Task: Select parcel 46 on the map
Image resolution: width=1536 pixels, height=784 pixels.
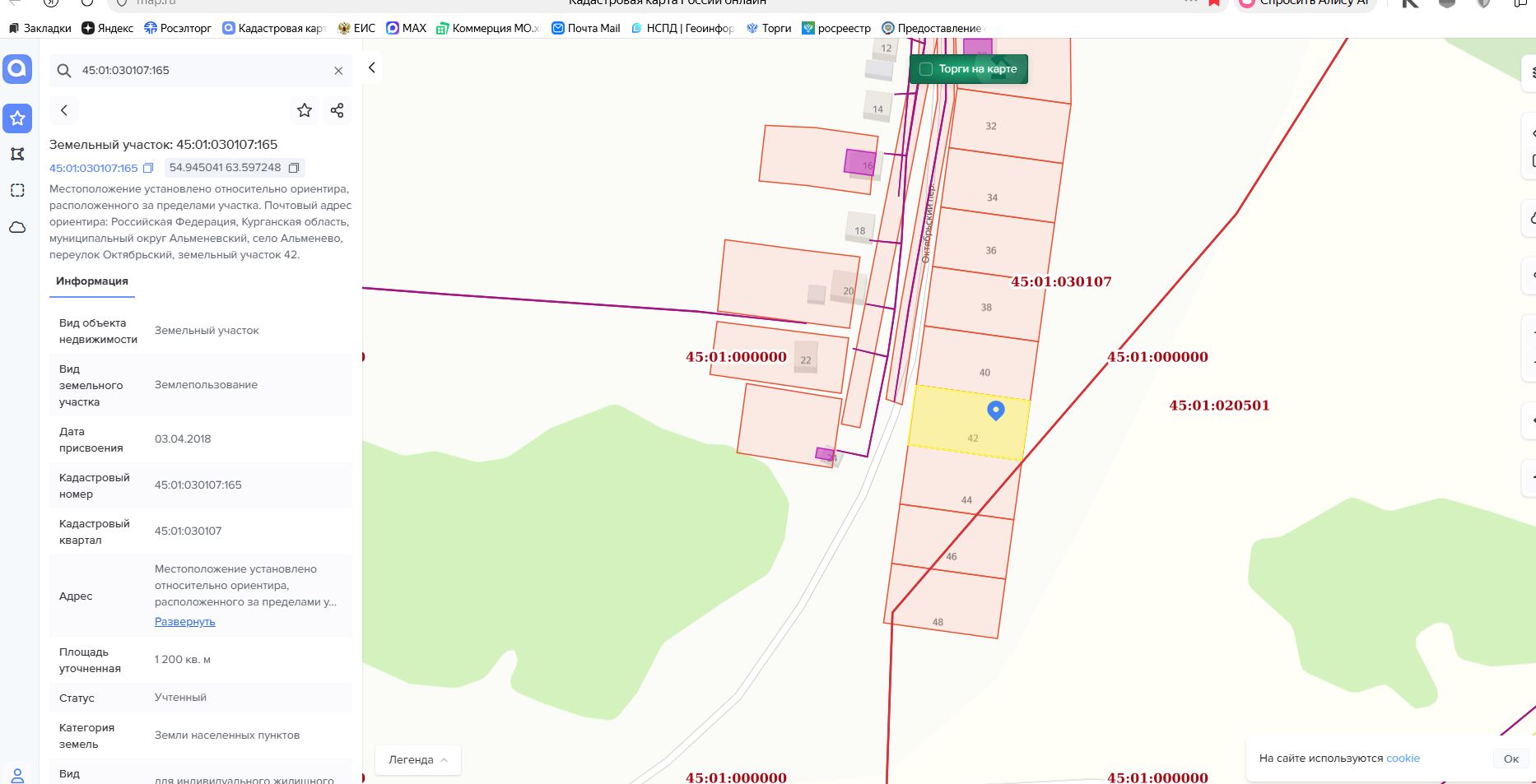Action: [x=952, y=543]
